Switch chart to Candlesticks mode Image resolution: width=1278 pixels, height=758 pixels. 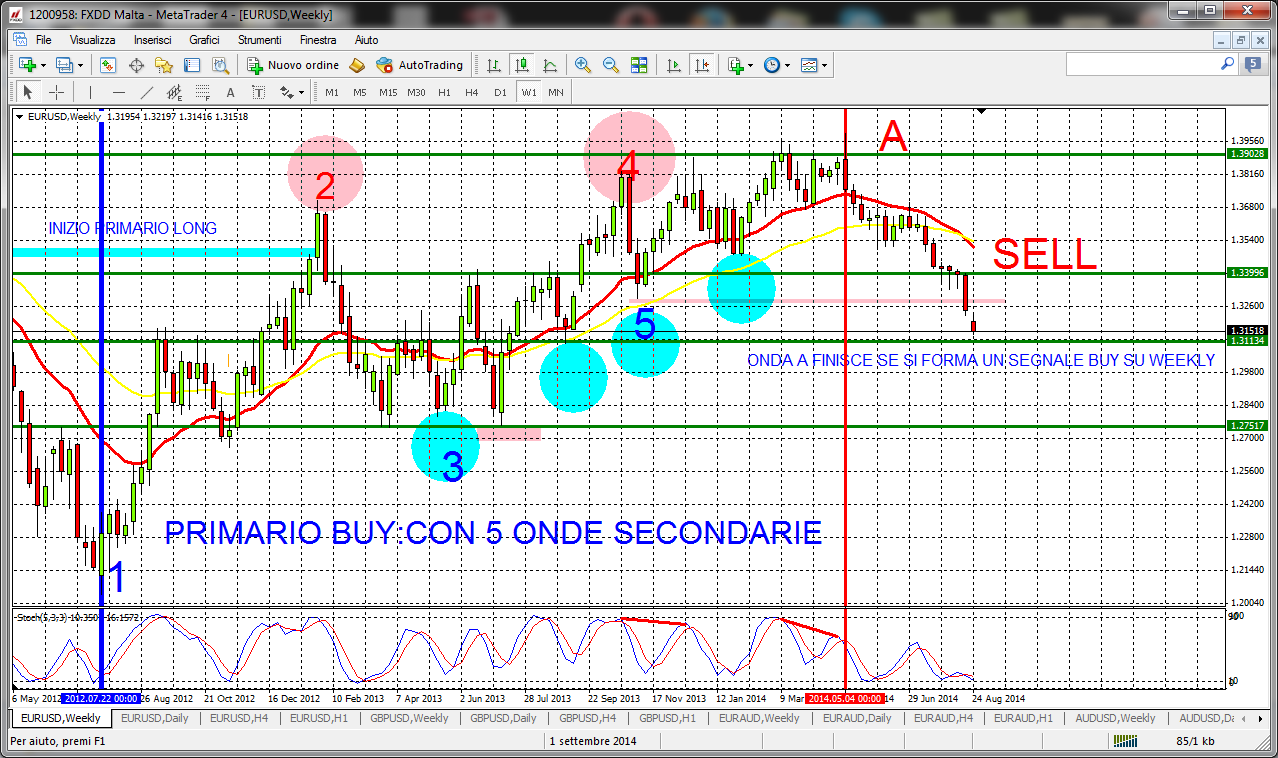(x=522, y=65)
